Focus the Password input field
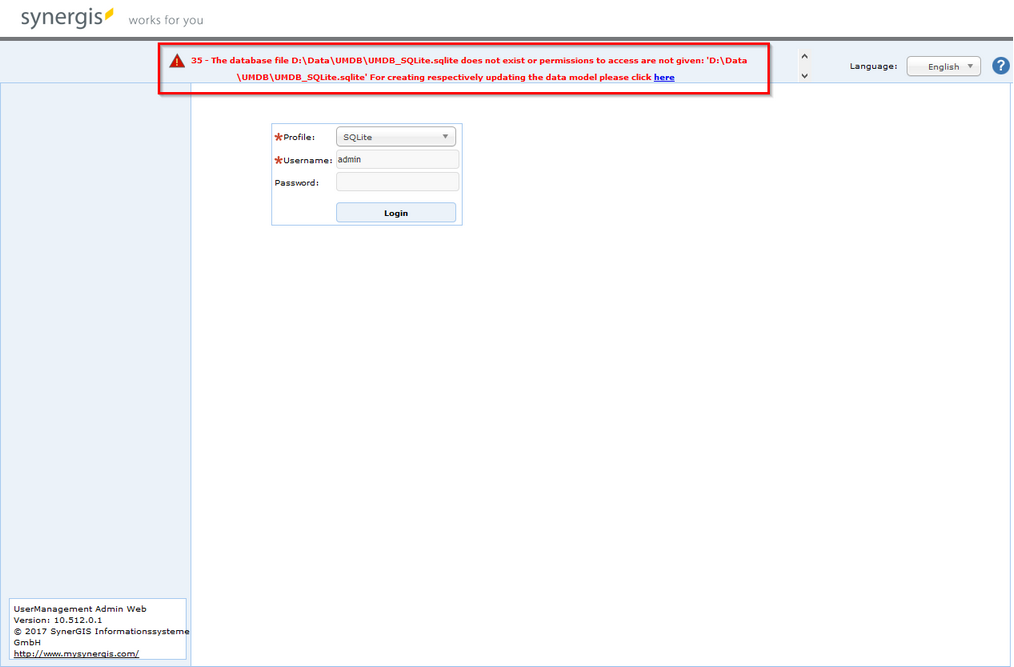This screenshot has width=1014, height=667. click(397, 181)
